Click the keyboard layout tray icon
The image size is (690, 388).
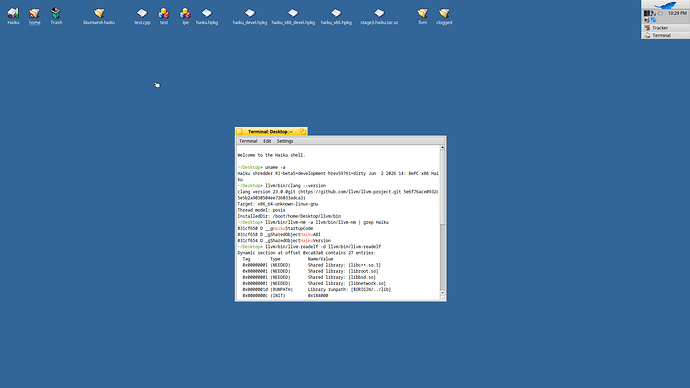click(x=660, y=13)
